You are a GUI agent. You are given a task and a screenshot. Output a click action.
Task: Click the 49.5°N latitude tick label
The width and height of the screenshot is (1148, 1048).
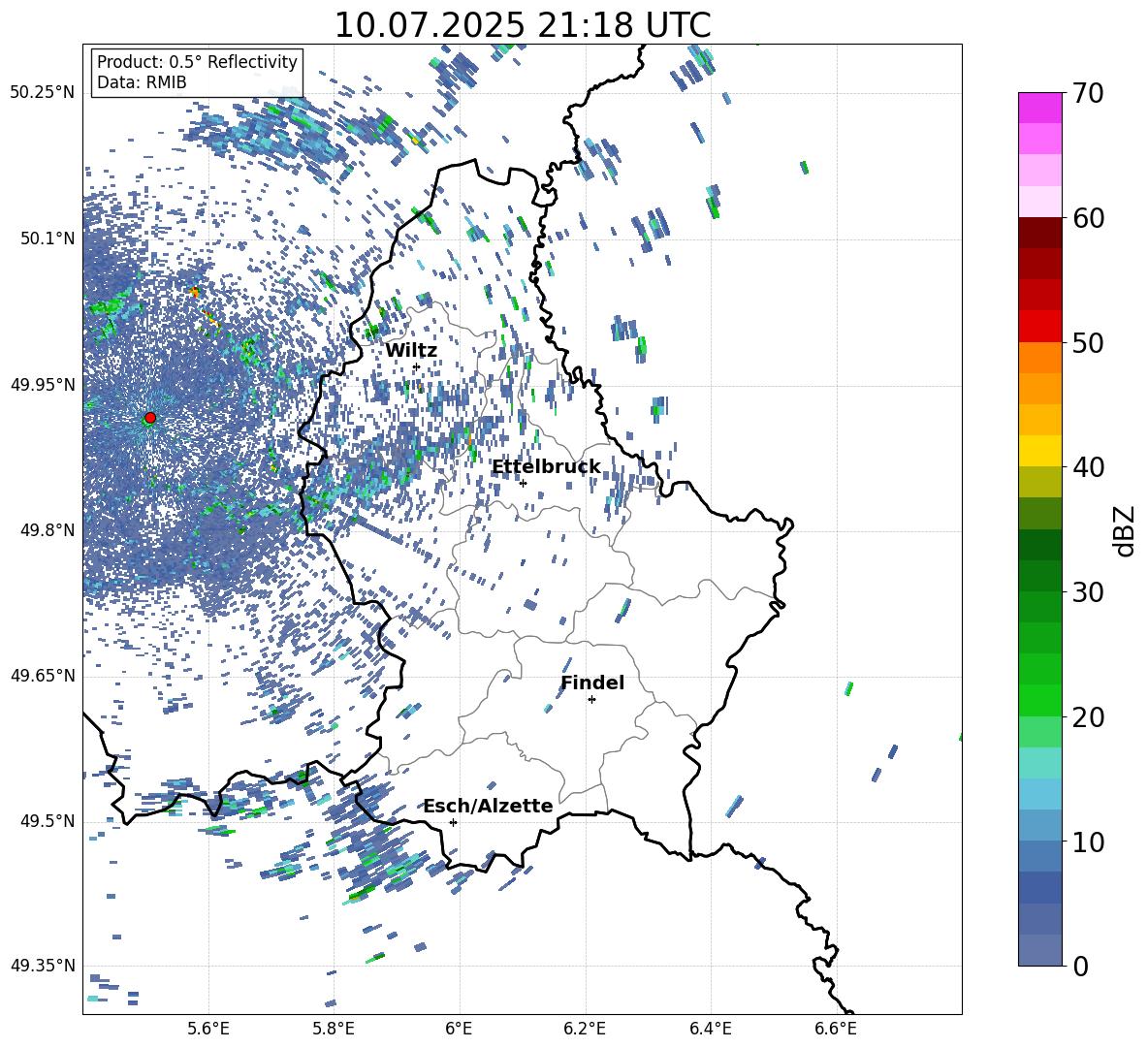click(x=47, y=821)
